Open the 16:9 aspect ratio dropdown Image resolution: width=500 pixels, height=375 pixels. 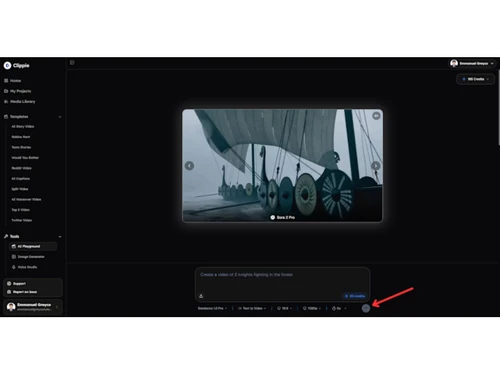tap(284, 308)
